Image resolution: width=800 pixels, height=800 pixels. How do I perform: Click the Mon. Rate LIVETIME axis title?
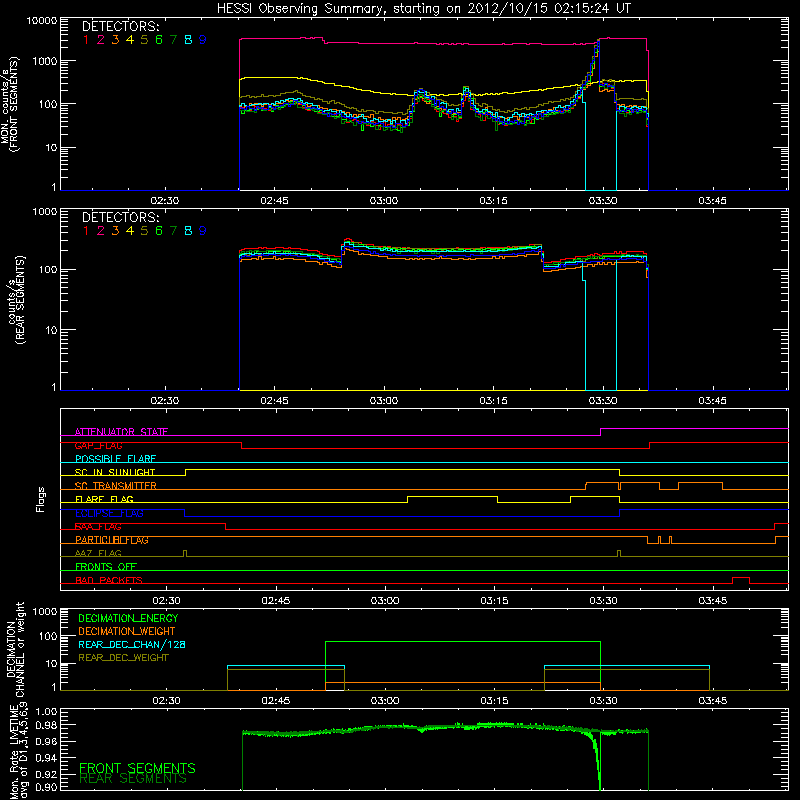18,751
